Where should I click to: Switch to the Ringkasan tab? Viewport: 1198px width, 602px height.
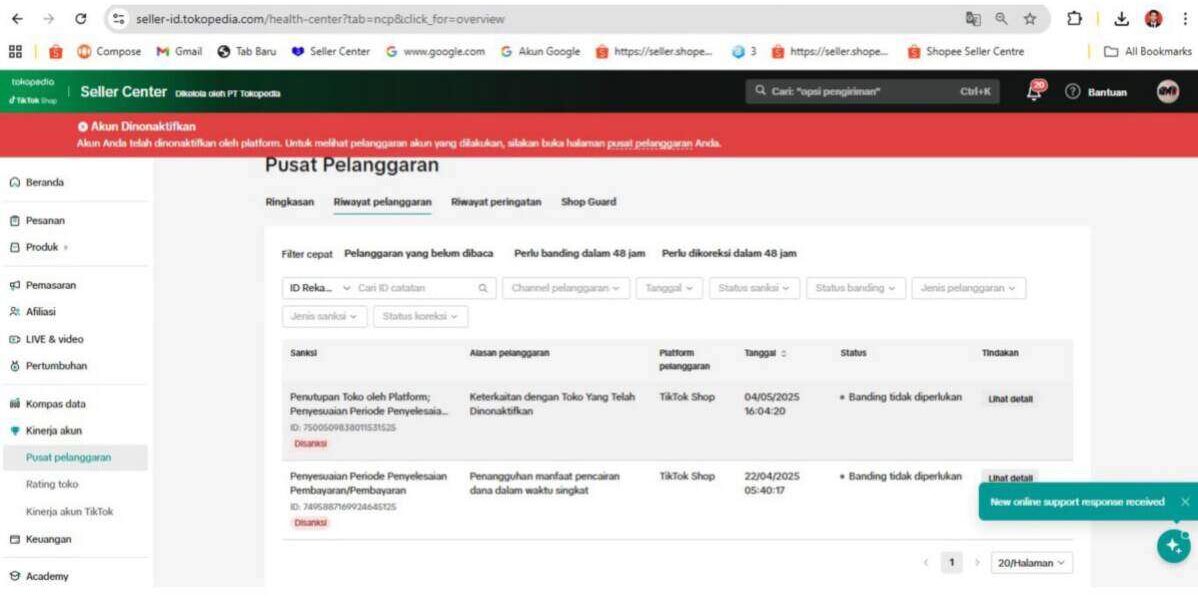click(x=289, y=202)
